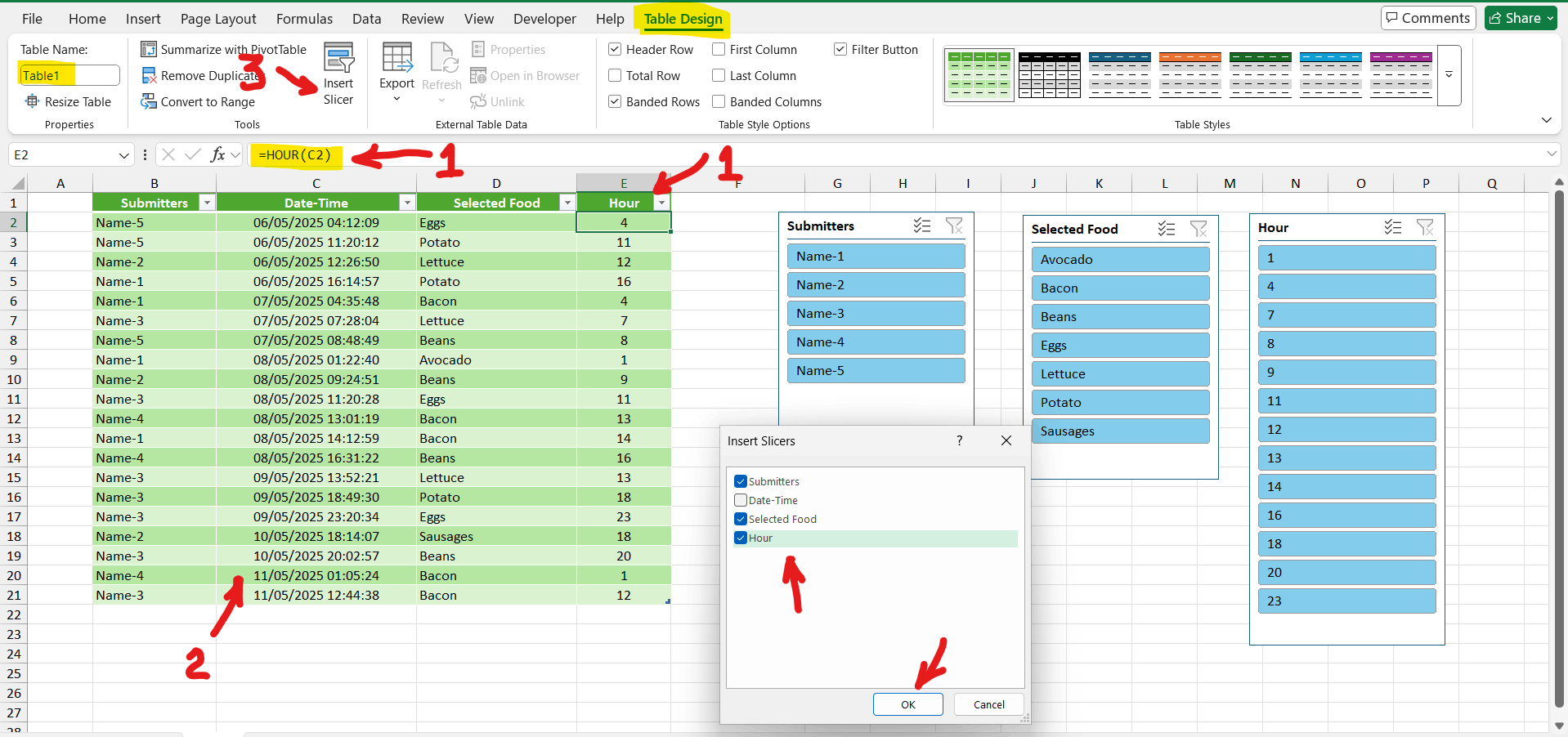Viewport: 1568px width, 737px height.
Task: Open the Selected Food column filter dropdown
Action: 567,203
